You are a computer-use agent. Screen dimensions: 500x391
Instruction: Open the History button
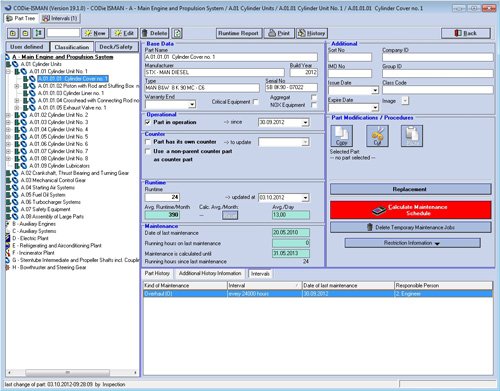click(312, 33)
